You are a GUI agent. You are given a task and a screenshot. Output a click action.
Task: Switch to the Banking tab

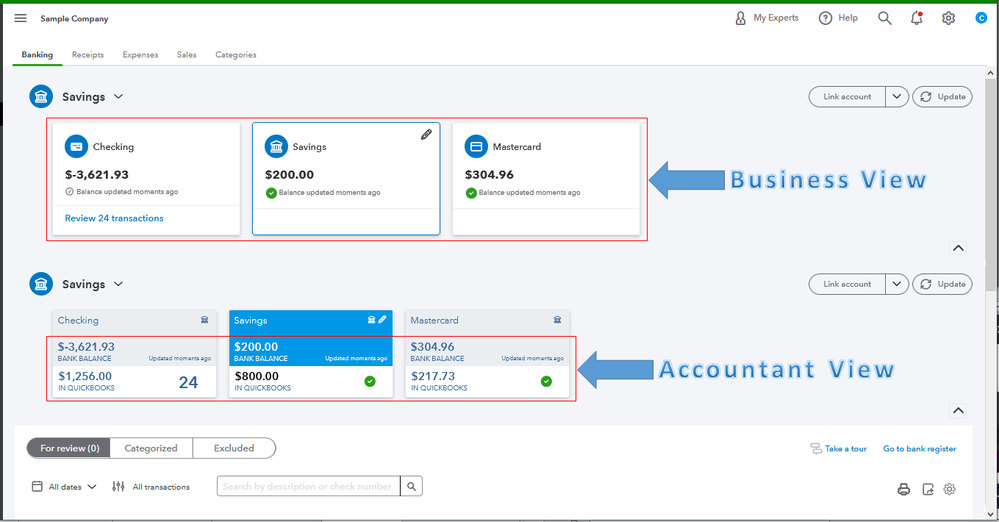(37, 55)
